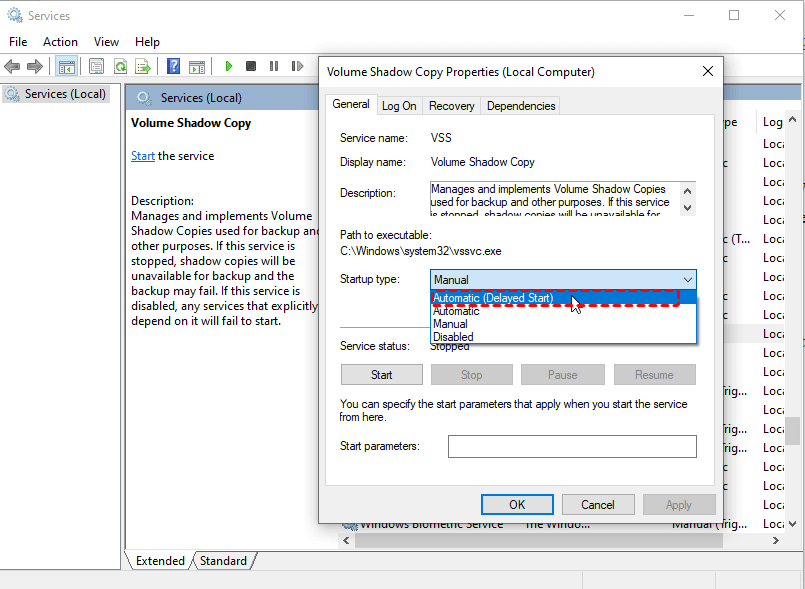Choose Disabled from the startup type list
The image size is (805, 589).
[x=453, y=337]
